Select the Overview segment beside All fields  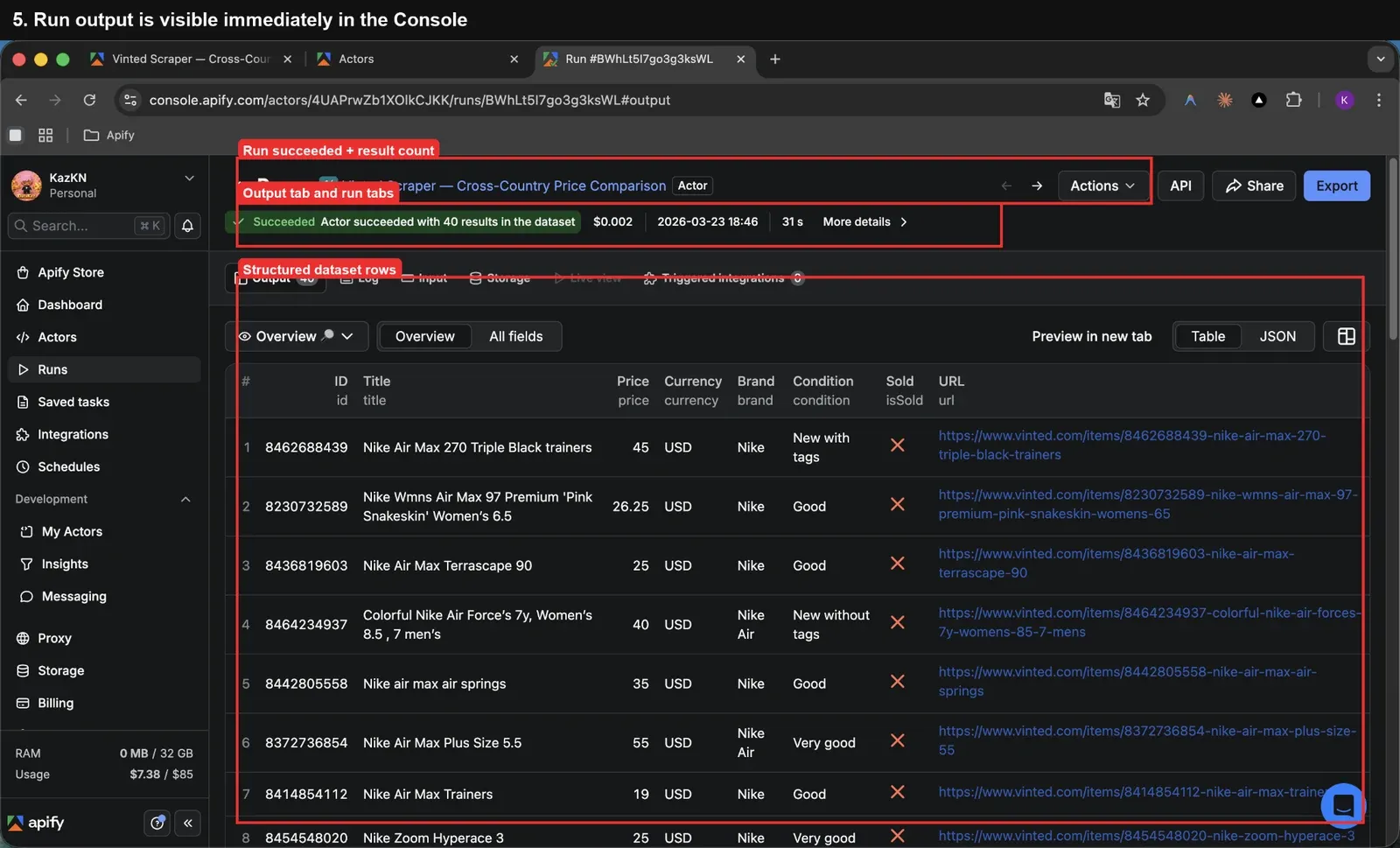425,336
